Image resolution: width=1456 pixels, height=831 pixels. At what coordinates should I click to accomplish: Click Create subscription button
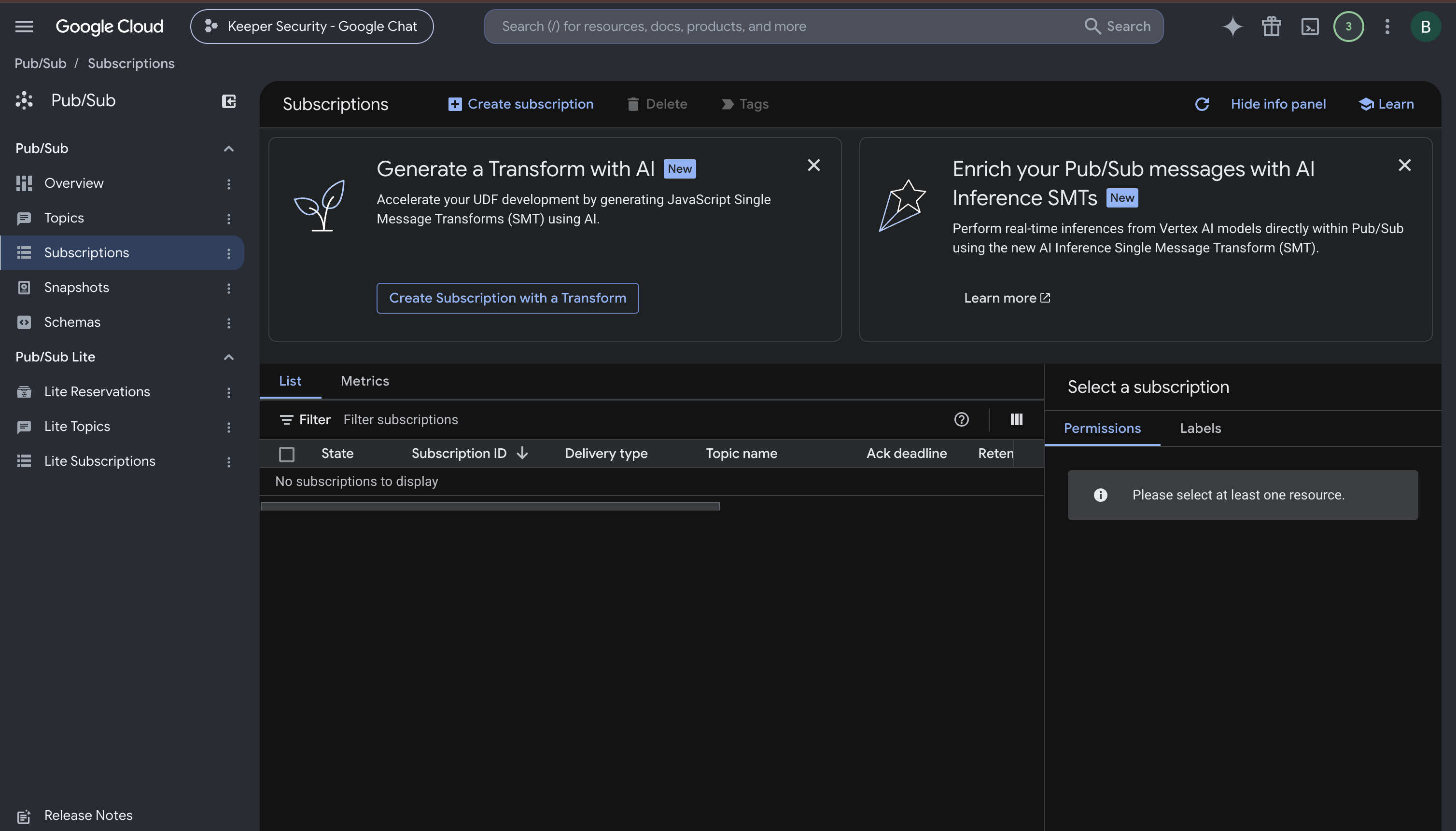[x=521, y=104]
